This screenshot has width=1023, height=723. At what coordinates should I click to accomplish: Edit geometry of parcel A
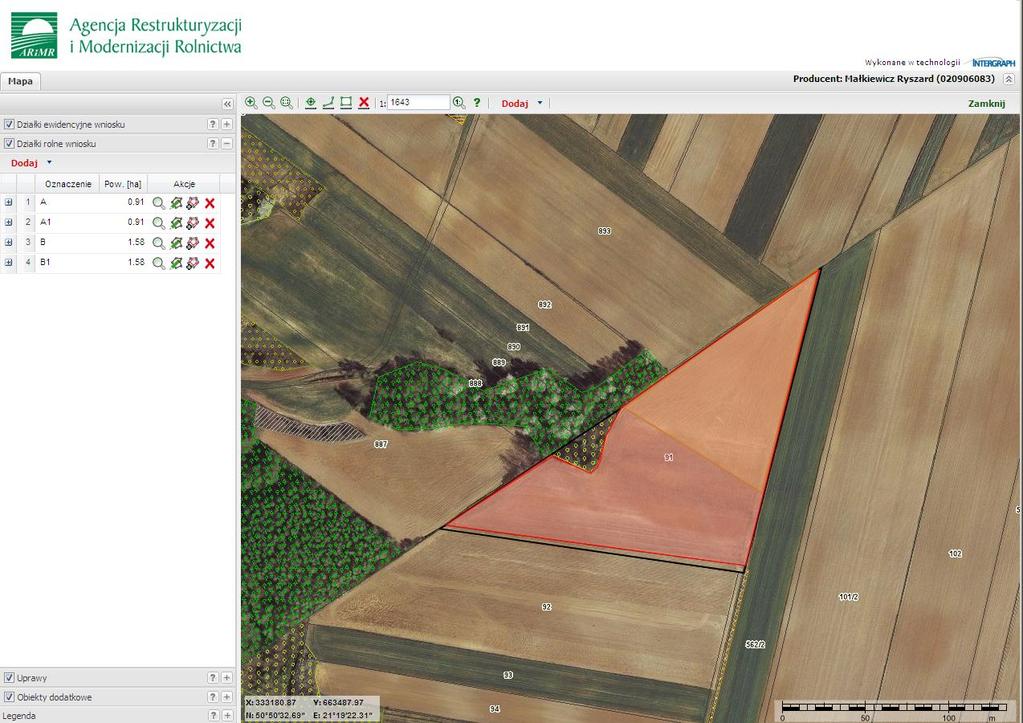(x=176, y=204)
